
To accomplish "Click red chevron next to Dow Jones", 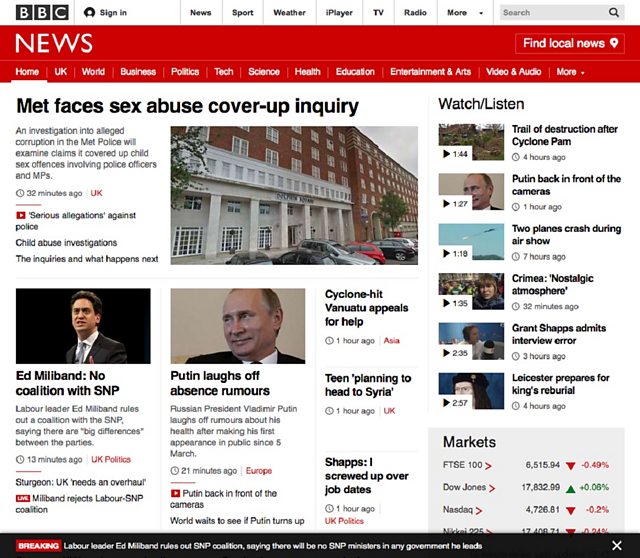I will (492, 488).
